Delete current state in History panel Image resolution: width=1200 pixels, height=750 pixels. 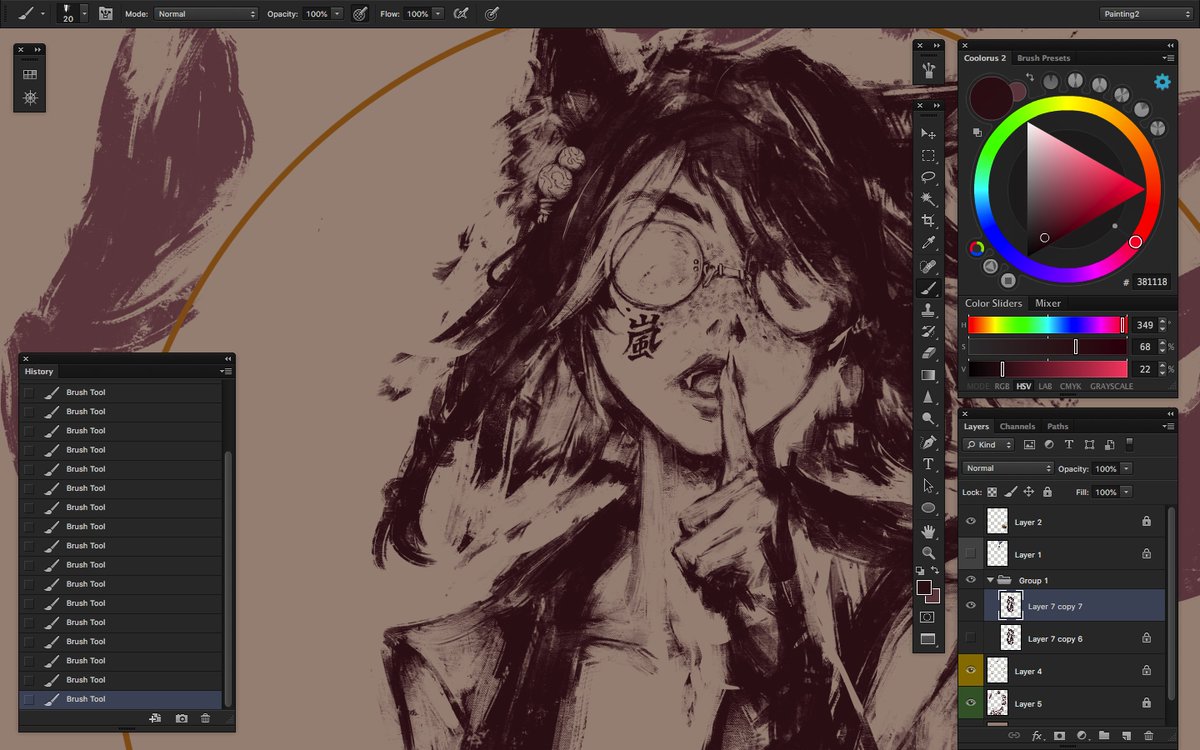[205, 718]
